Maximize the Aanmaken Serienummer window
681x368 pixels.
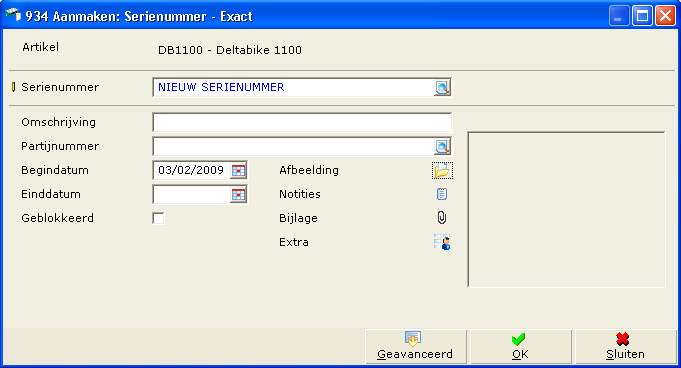[642, 17]
